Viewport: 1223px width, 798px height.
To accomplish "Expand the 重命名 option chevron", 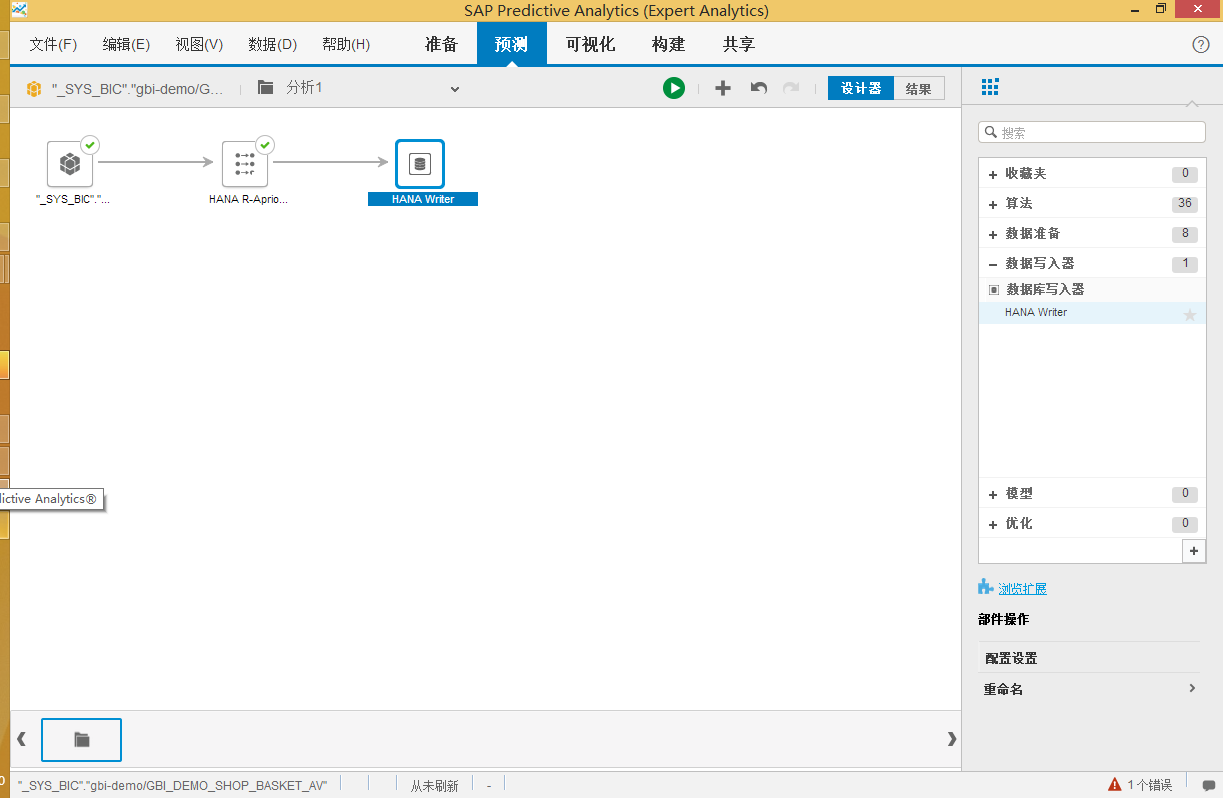I will point(1192,688).
